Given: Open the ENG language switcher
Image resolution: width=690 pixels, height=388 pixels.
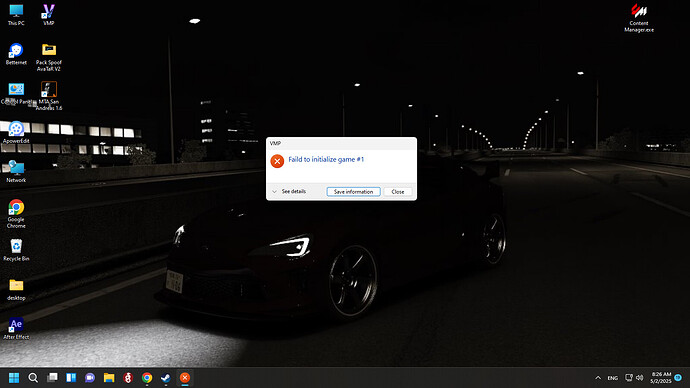Looking at the screenshot, I should point(613,378).
